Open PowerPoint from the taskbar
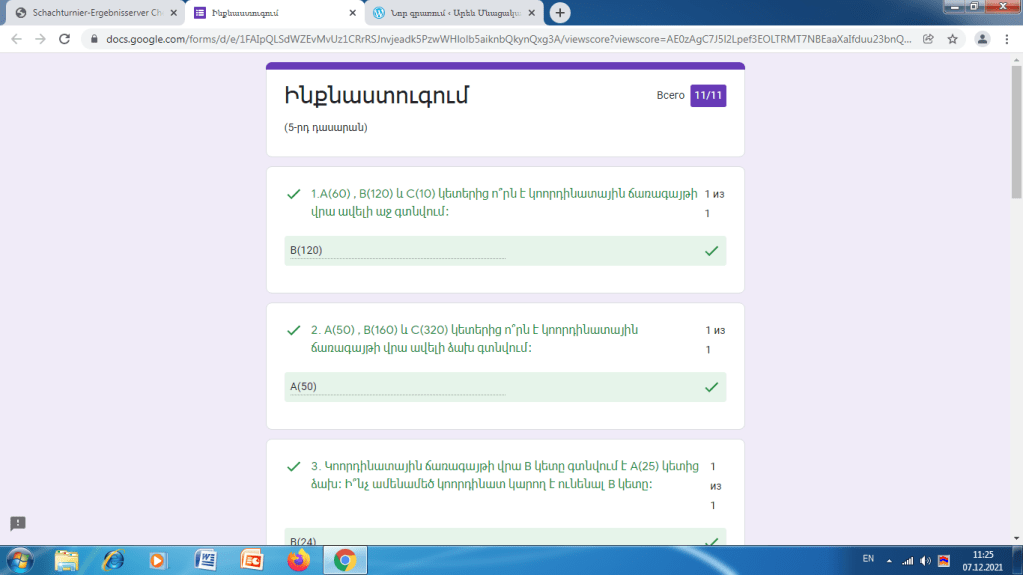The height and width of the screenshot is (575, 1023). tap(252, 561)
